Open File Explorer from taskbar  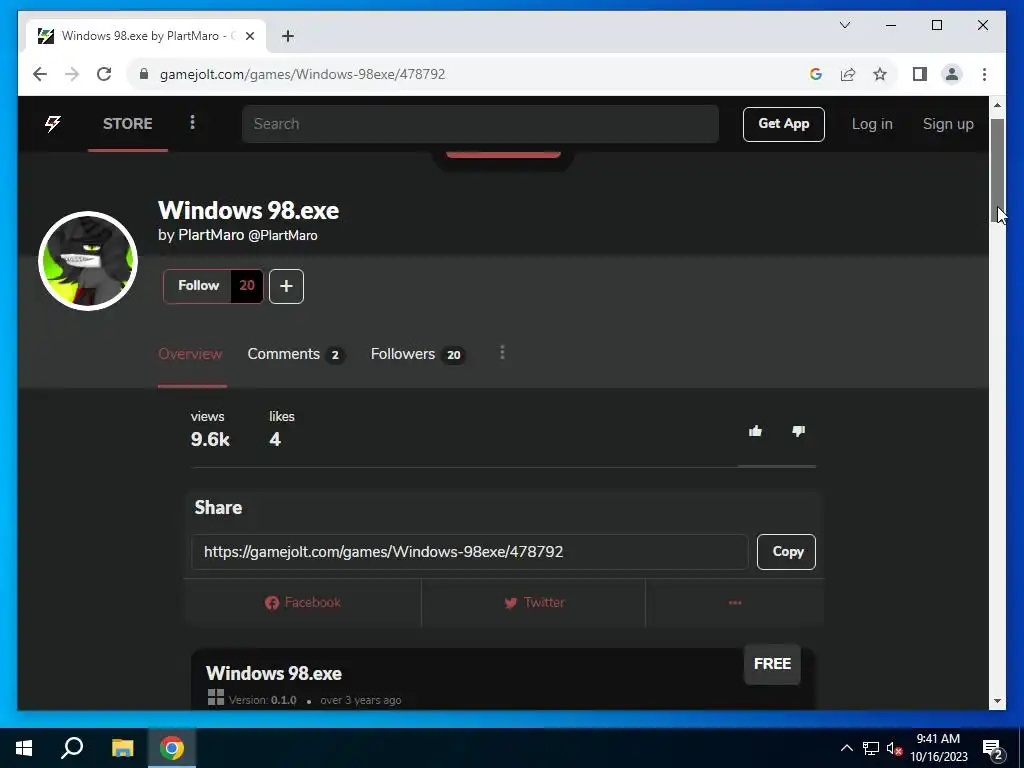[122, 748]
